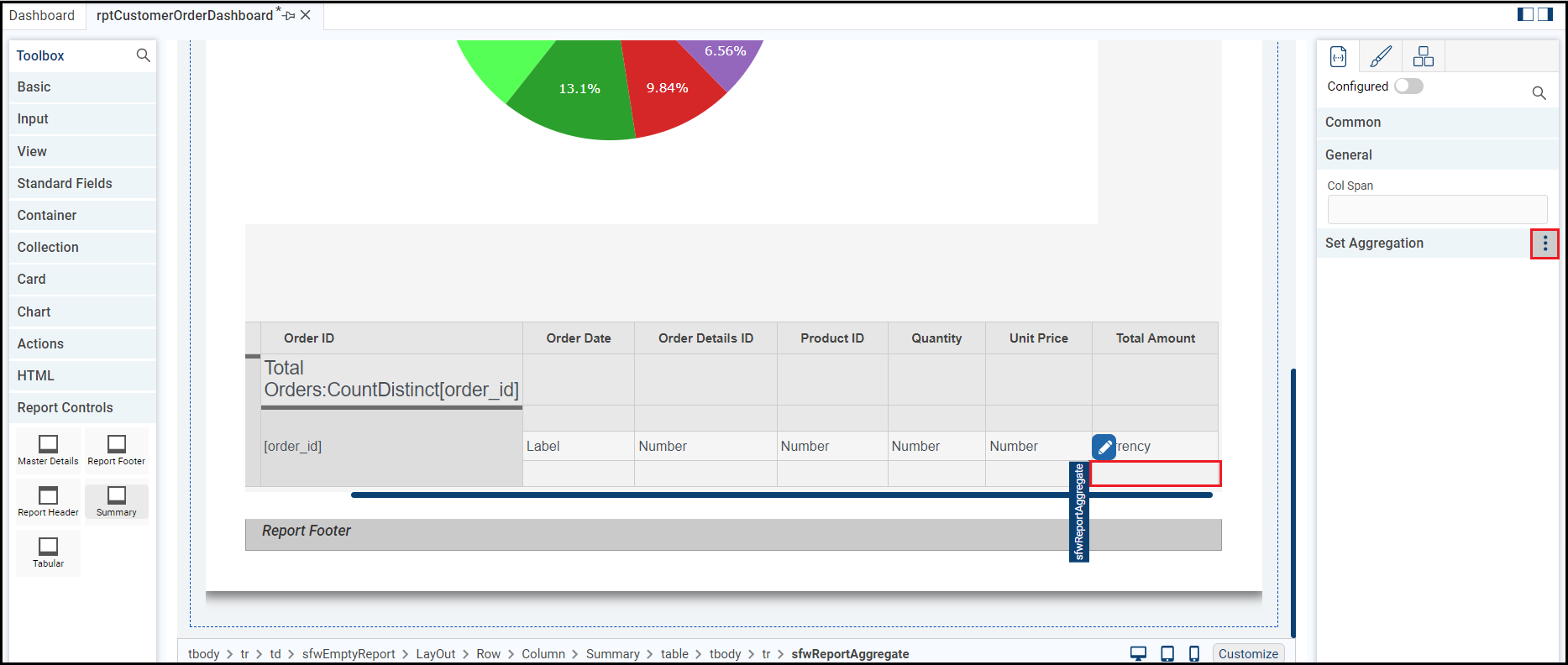Viewport: 1568px width, 665px height.
Task: Expand the HTML toolbox section
Action: point(83,376)
